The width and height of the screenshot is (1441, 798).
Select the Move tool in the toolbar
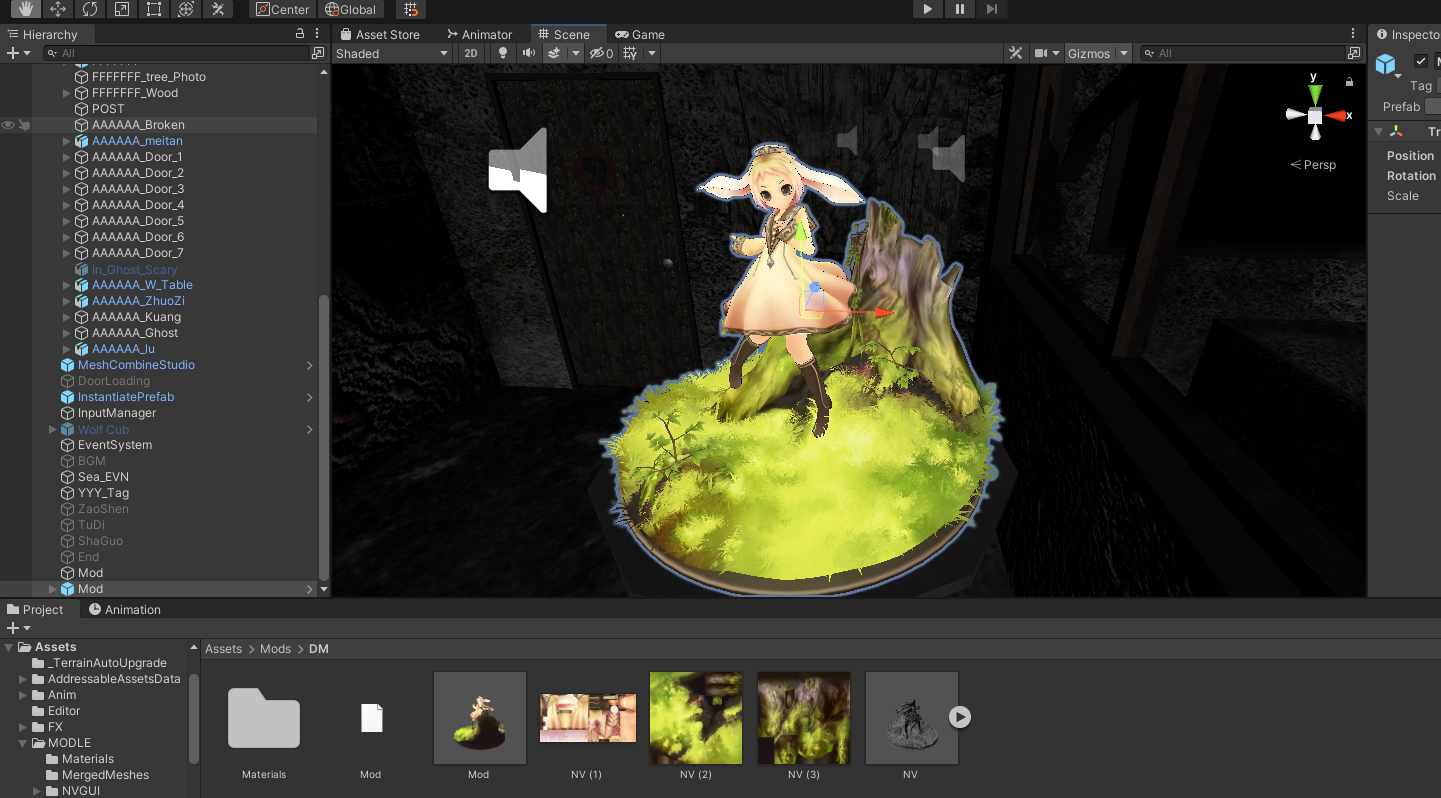pos(58,9)
